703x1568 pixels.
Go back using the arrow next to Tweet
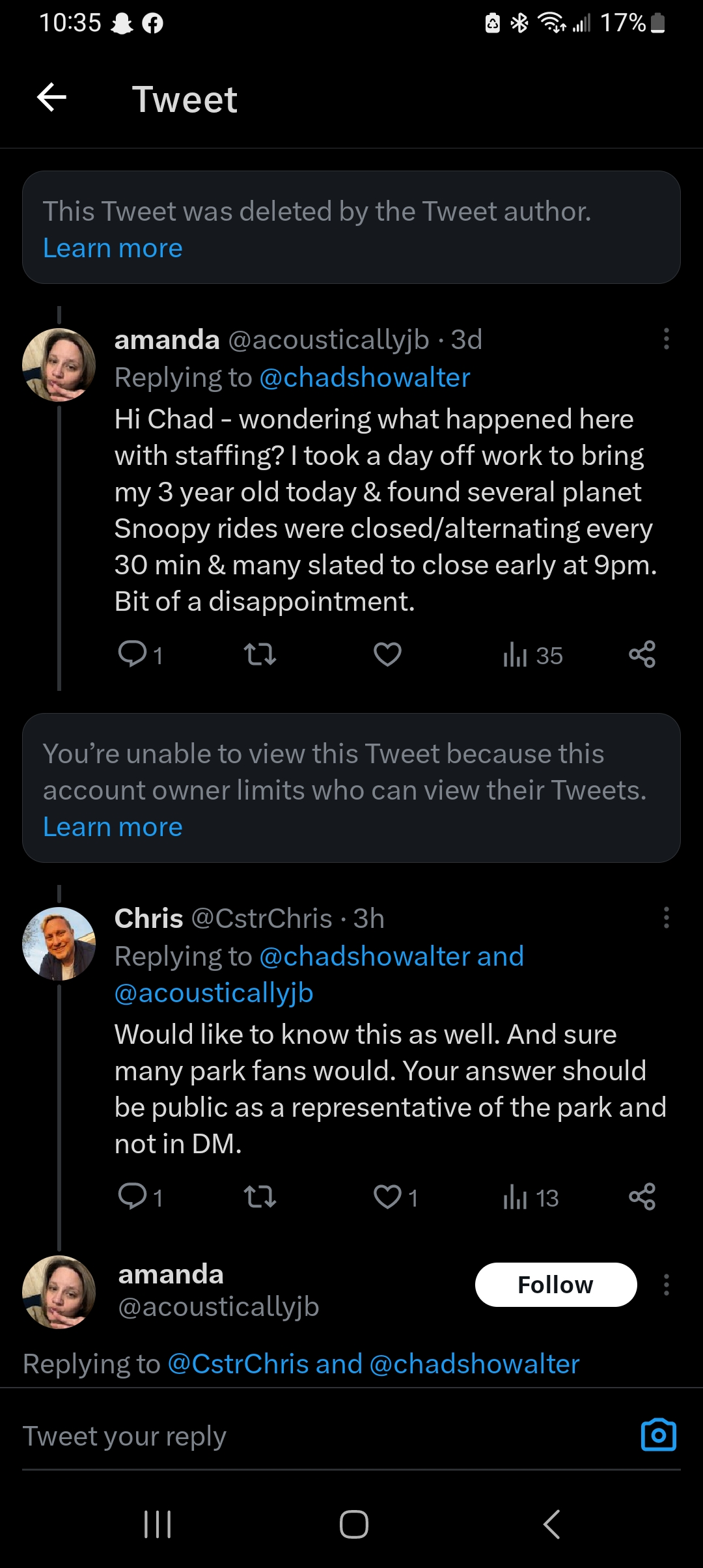click(x=52, y=98)
